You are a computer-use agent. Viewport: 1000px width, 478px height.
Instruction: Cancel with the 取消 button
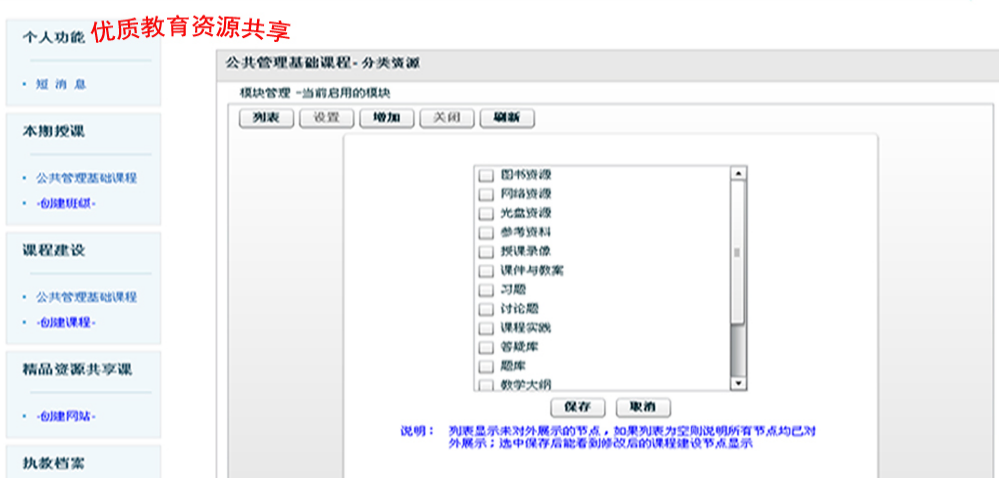(643, 407)
